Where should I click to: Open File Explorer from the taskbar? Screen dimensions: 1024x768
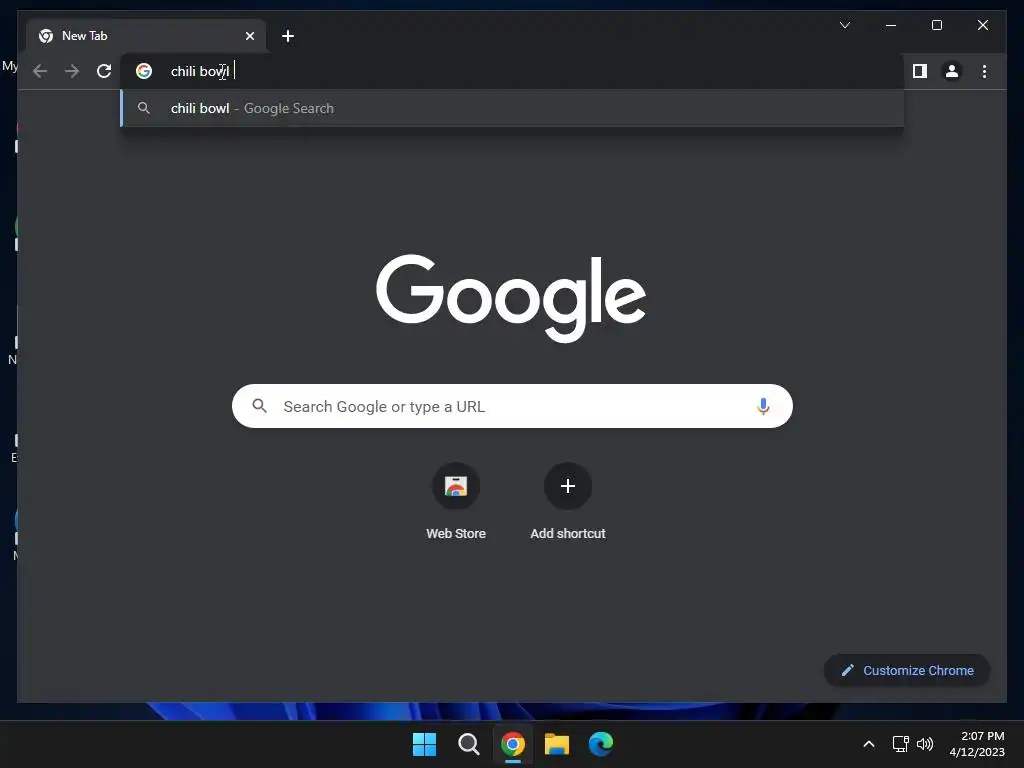coord(556,744)
